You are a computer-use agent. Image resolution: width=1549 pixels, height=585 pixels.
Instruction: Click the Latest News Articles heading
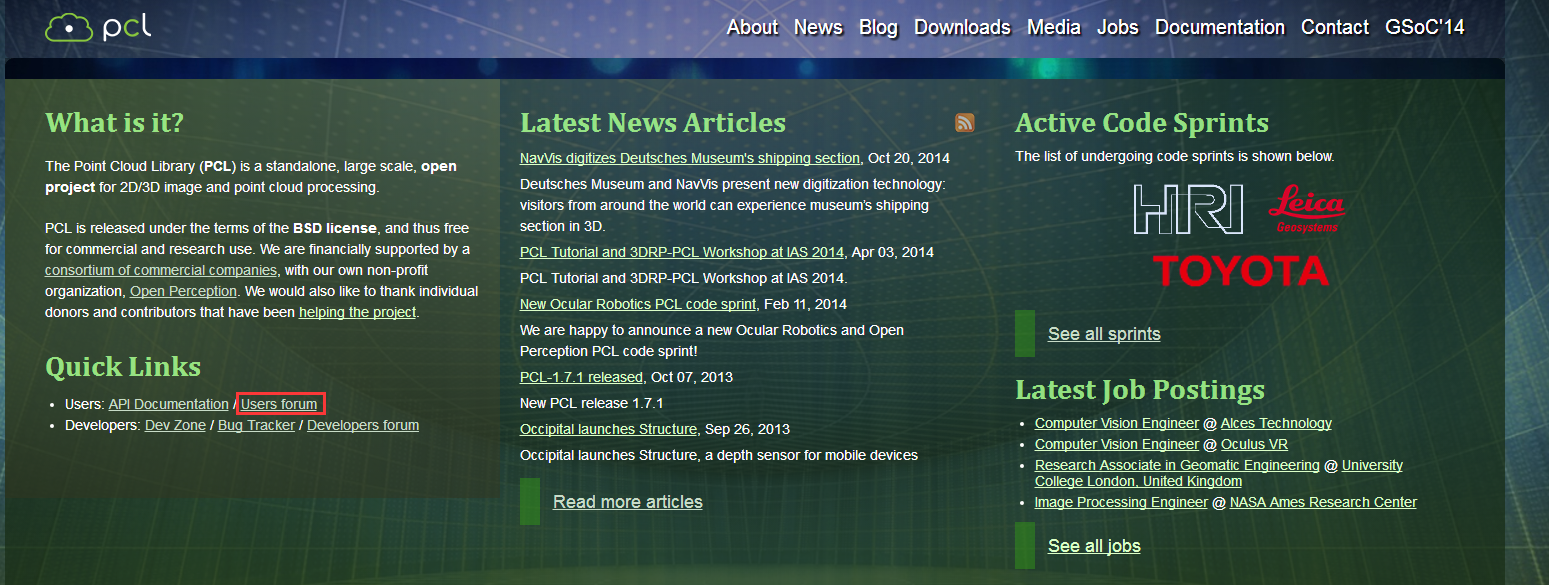point(653,123)
